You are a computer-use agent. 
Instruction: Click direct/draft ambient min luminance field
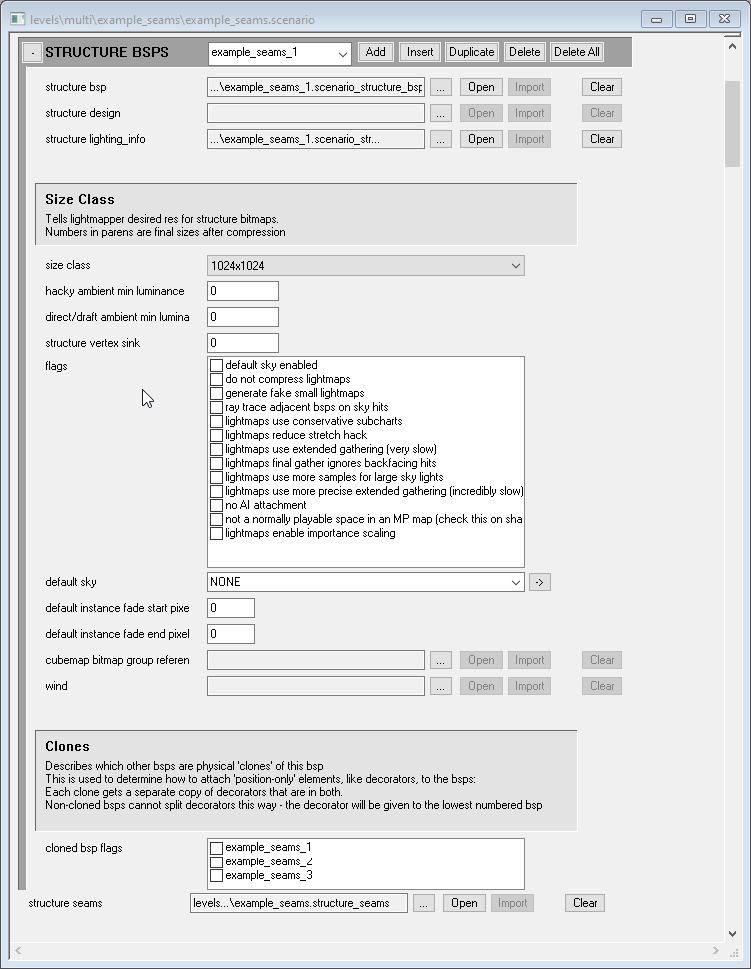242,317
